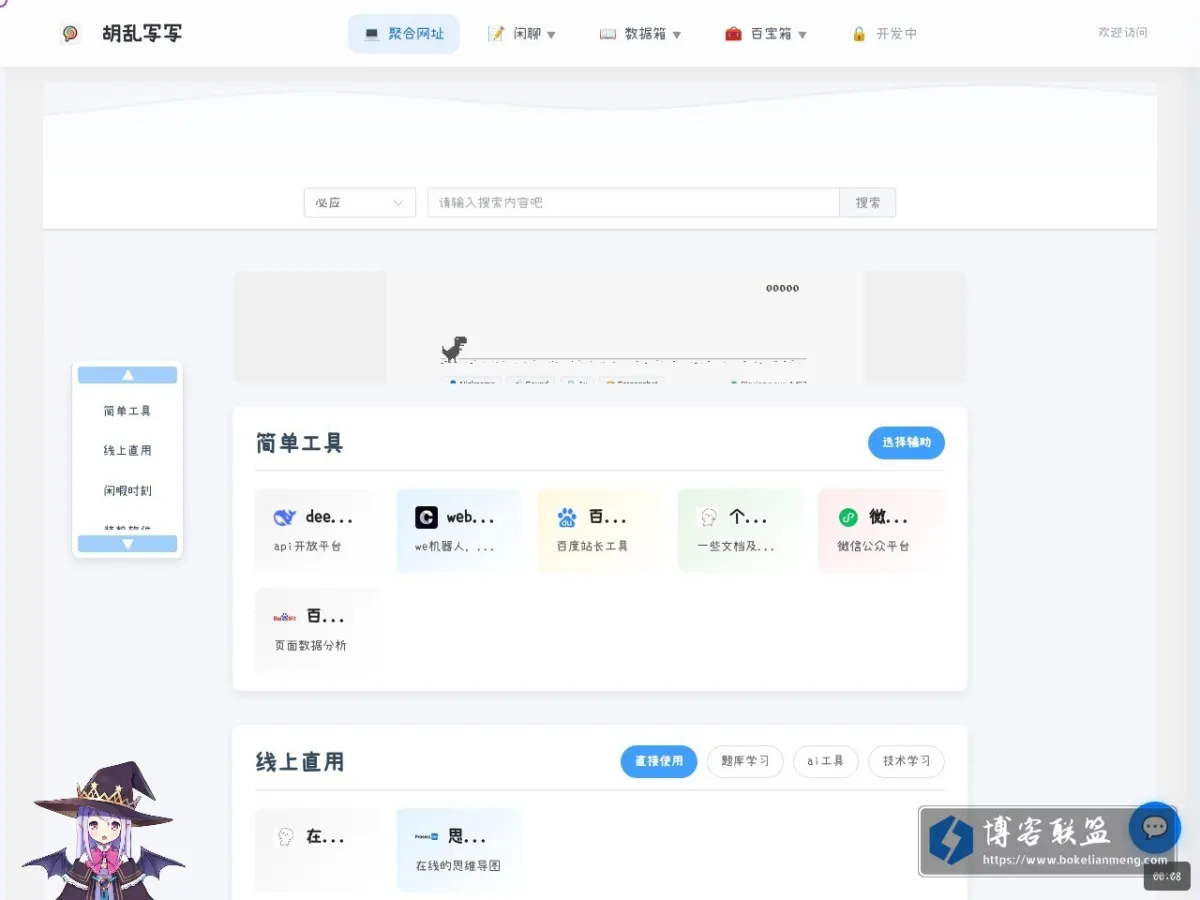Jump to 线上直用 in sidebar menu

pos(127,451)
